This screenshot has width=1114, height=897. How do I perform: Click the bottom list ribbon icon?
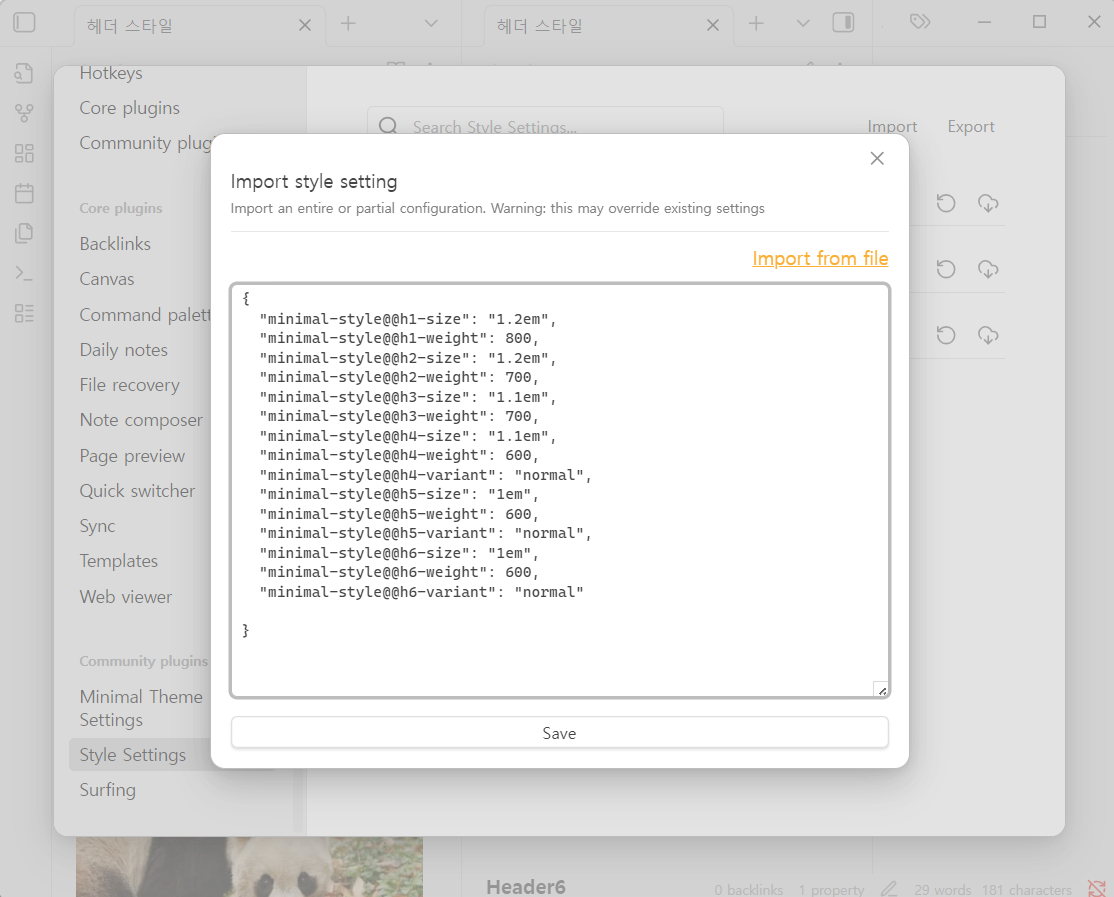click(24, 313)
